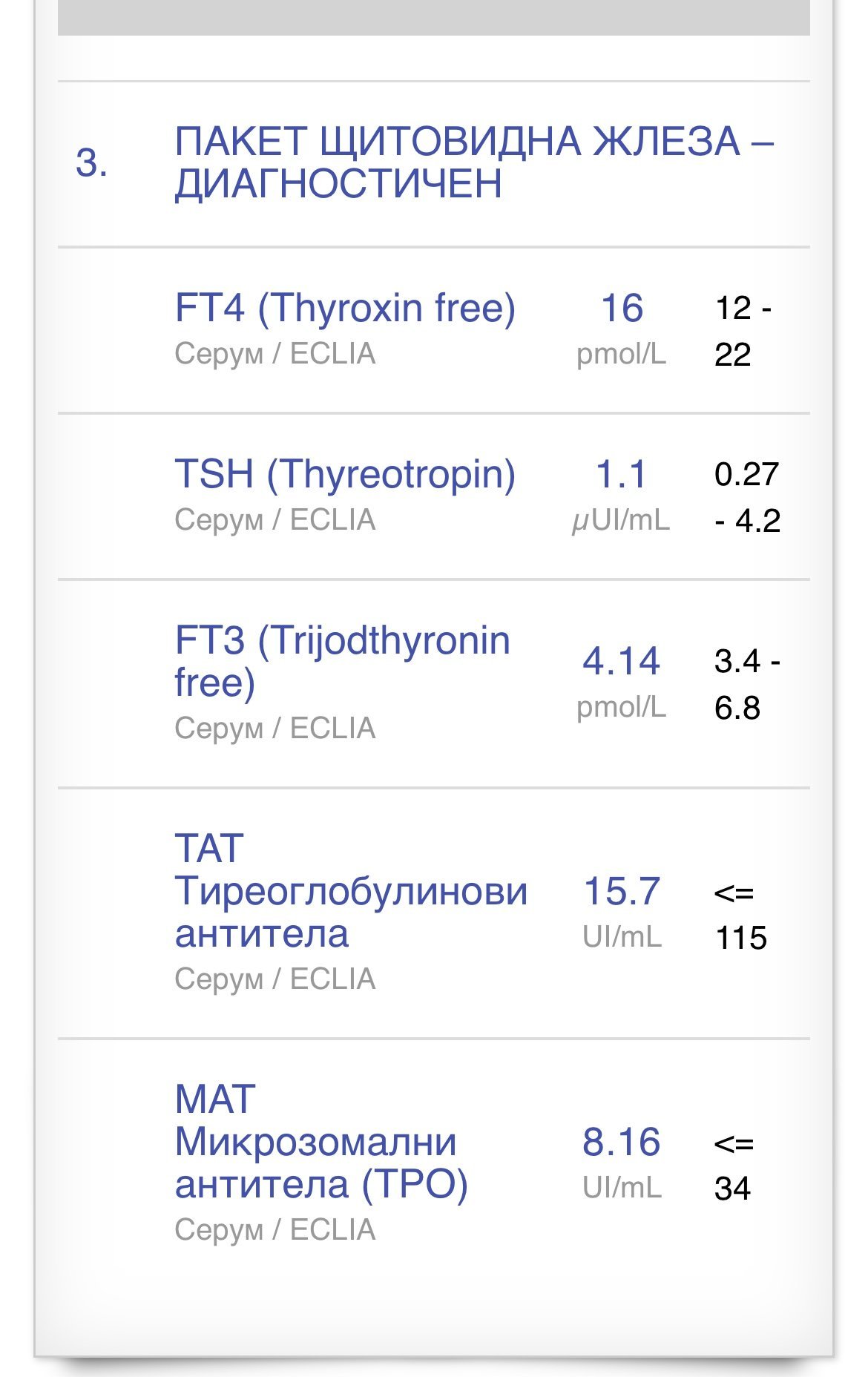868x1377 pixels.
Task: Click the FT4 reference range 12 - 22
Action: coord(742,330)
